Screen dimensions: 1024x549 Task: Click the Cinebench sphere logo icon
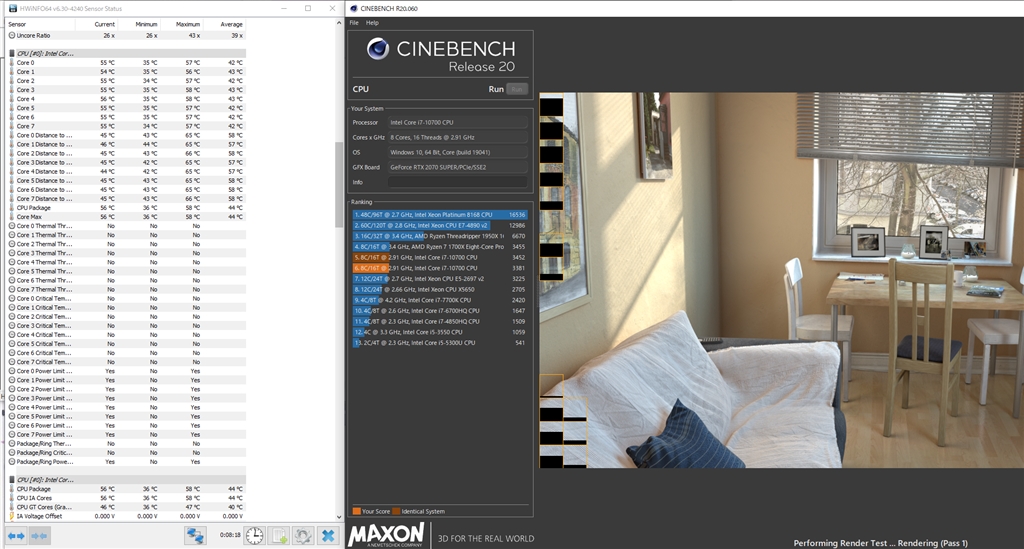377,49
